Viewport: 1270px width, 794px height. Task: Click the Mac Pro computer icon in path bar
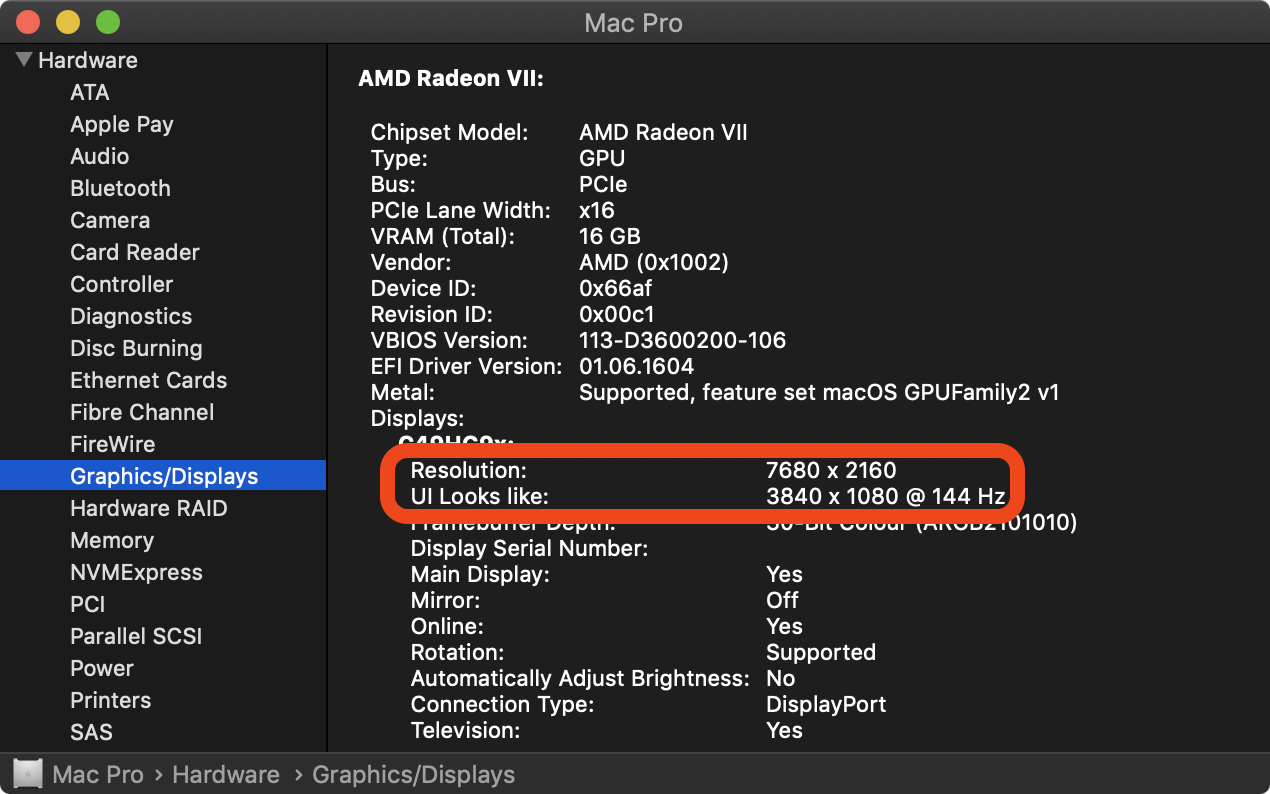pyautogui.click(x=27, y=774)
